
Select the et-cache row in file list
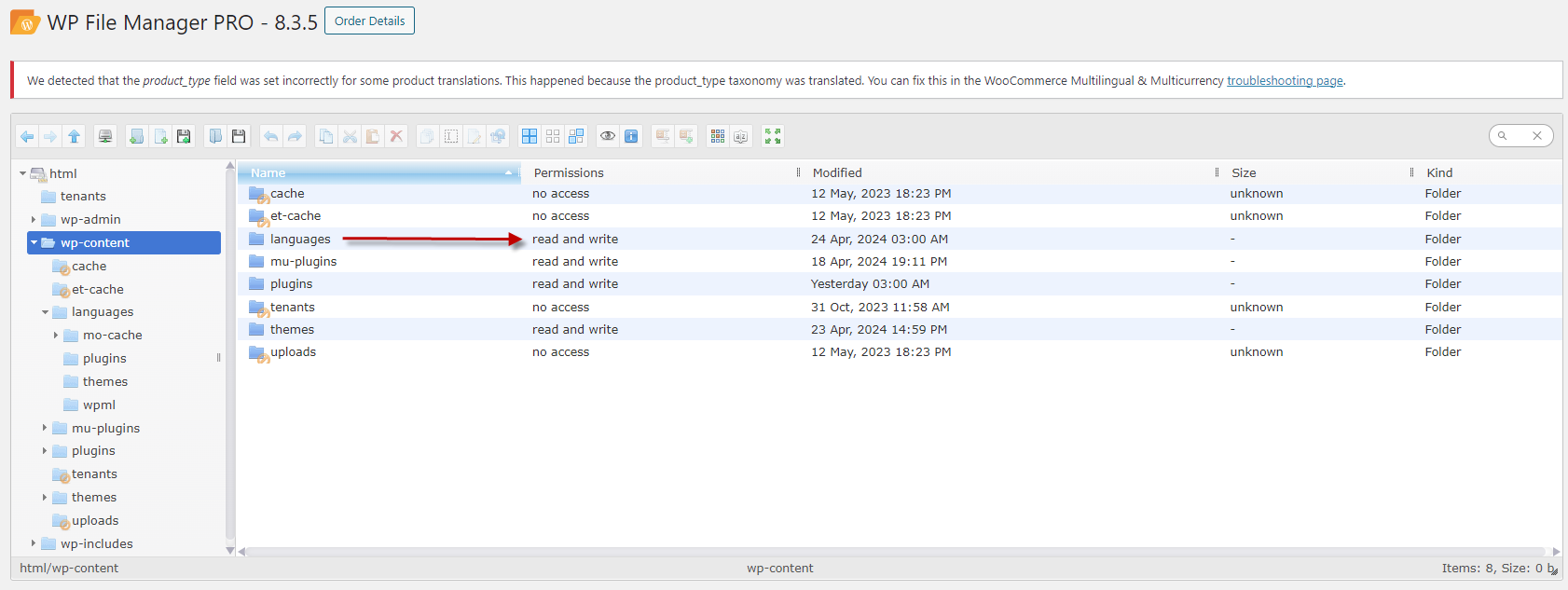coord(900,216)
